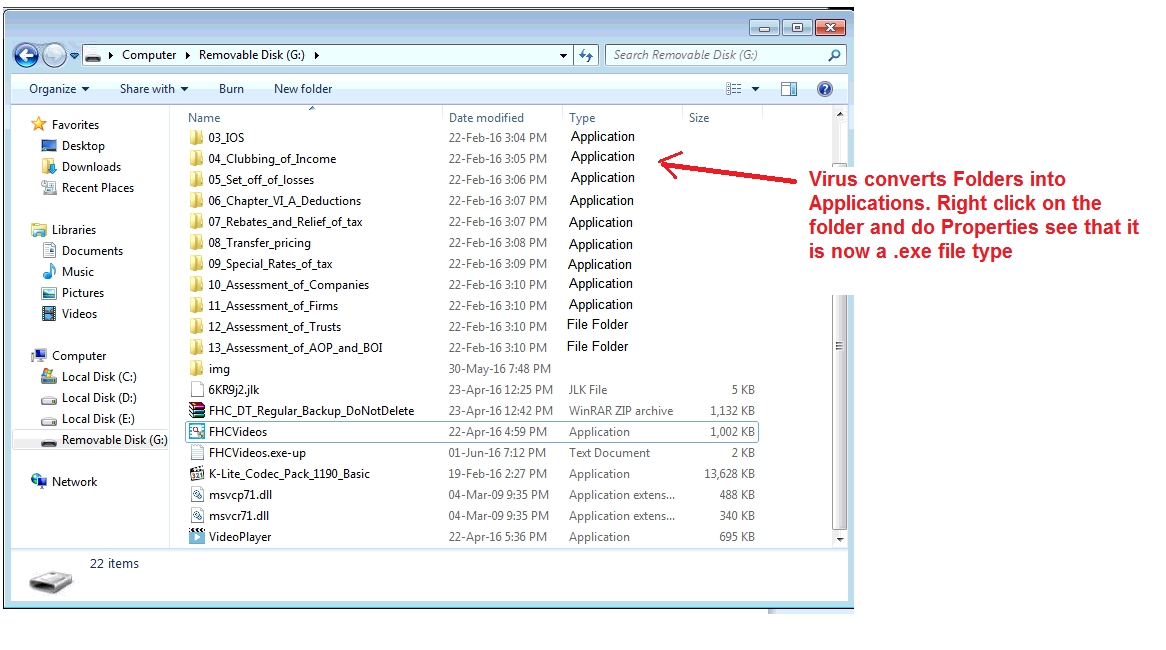
Task: Sort files by Date modified column
Action: tap(486, 118)
